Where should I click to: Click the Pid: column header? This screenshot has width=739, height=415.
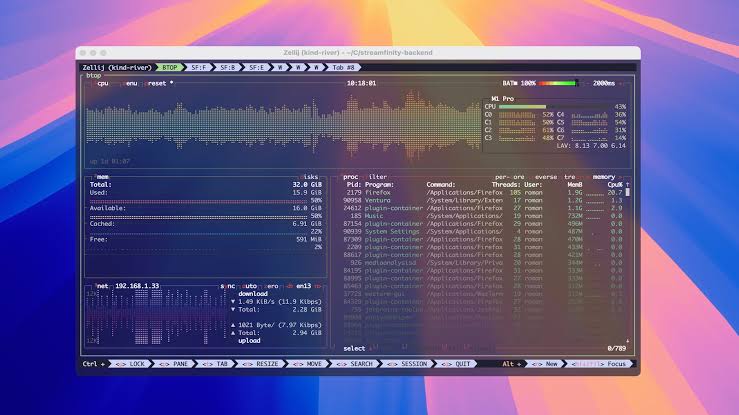click(353, 185)
